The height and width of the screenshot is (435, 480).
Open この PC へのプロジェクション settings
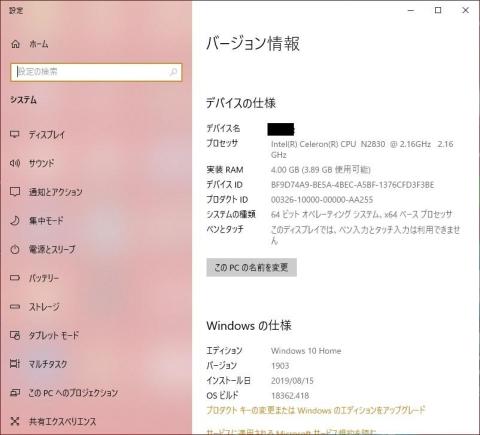pyautogui.click(x=73, y=393)
